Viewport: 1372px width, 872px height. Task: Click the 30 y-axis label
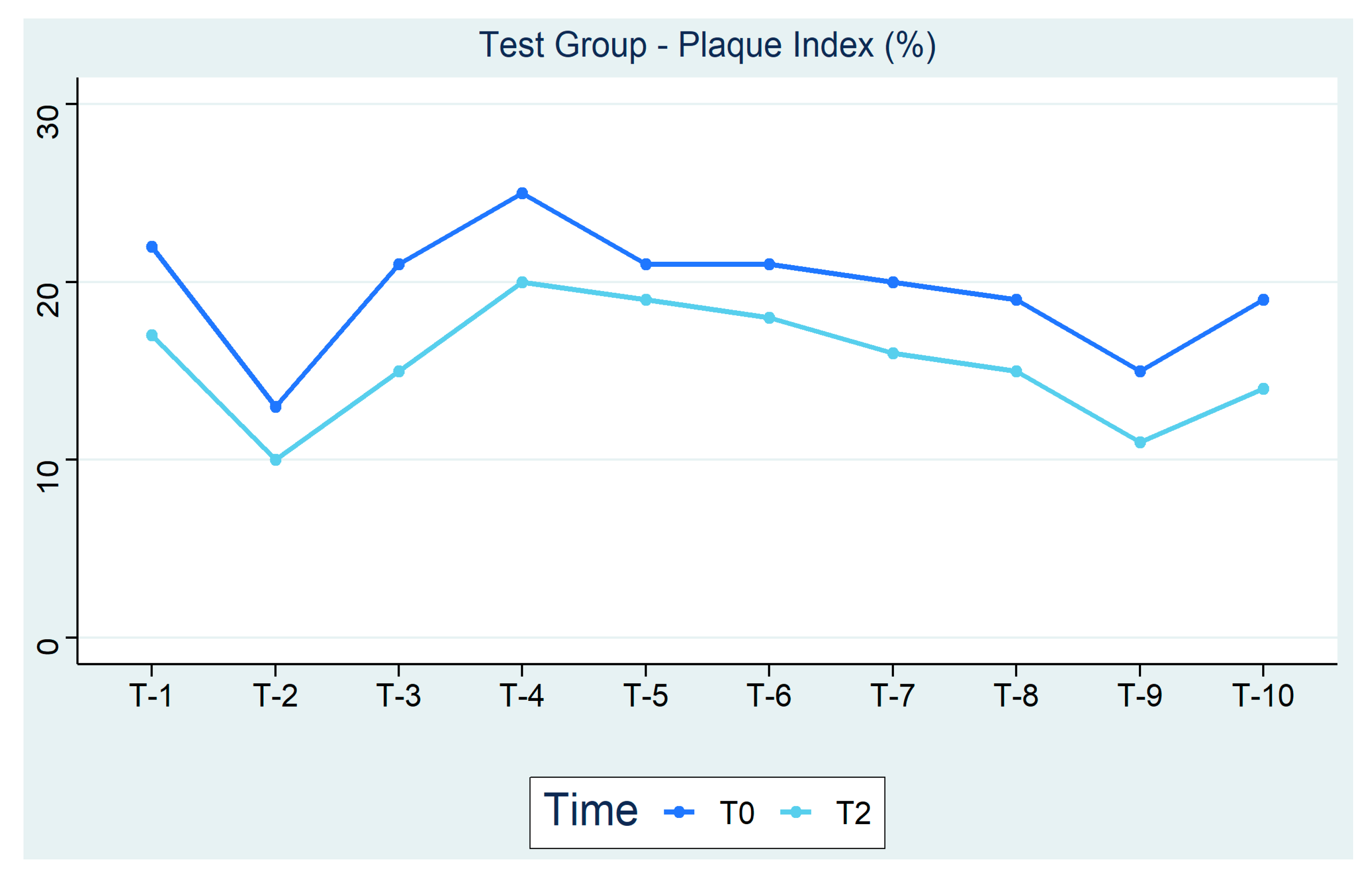(48, 121)
